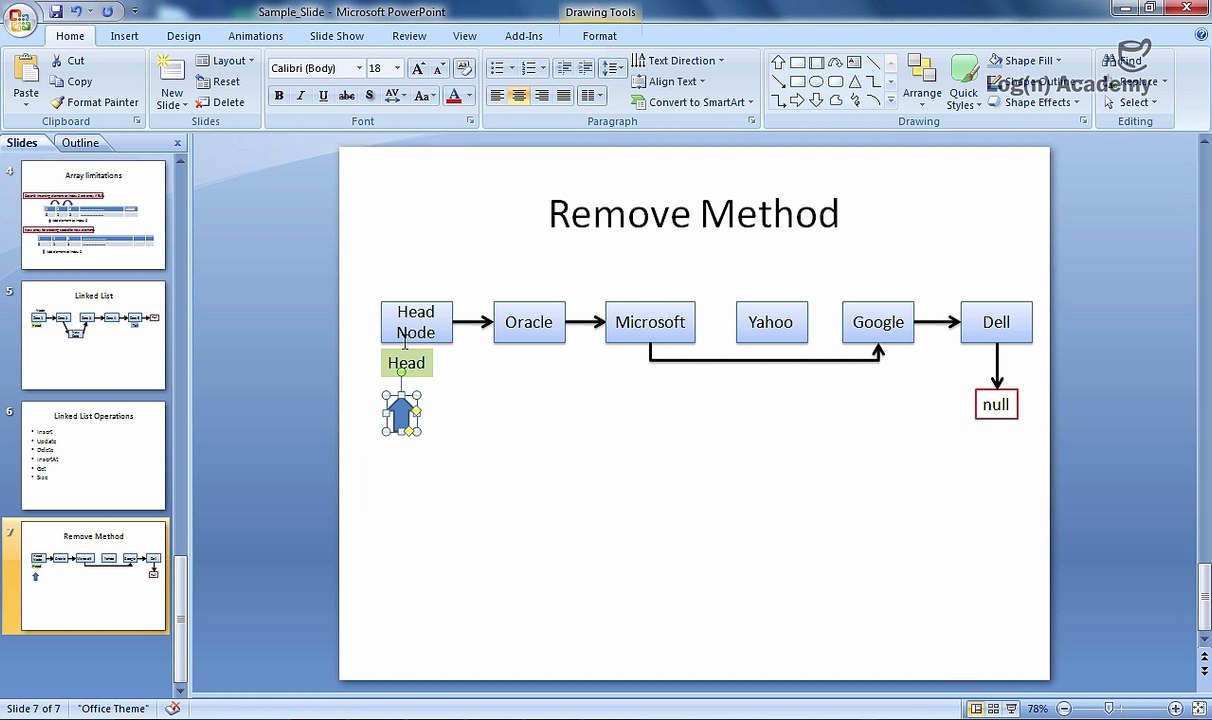Open PowerPoint Help
The height and width of the screenshot is (720, 1212).
[x=1201, y=35]
